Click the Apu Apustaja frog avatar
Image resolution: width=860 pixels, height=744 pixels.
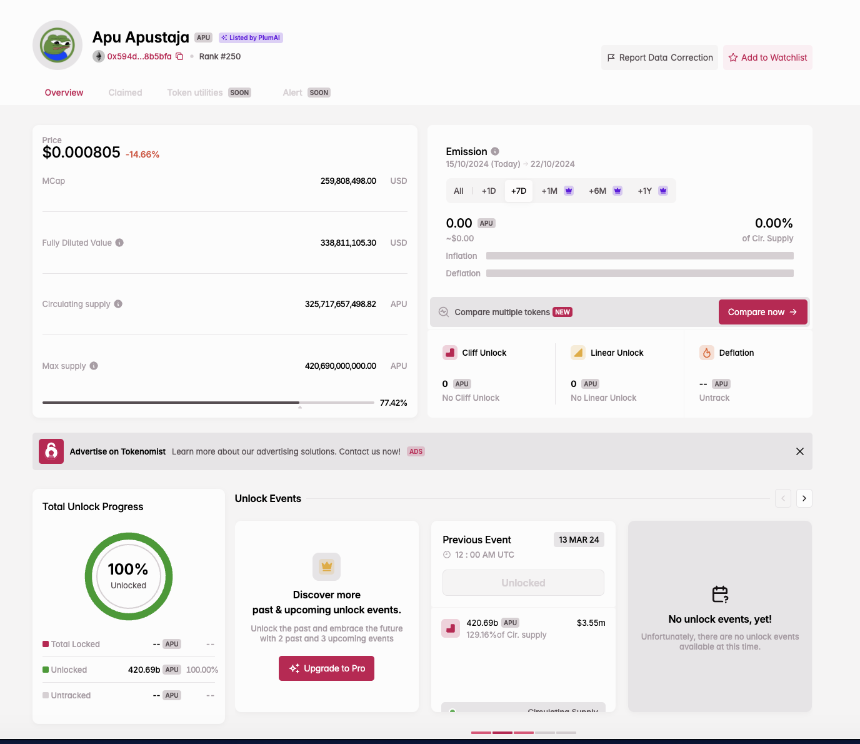[x=58, y=45]
